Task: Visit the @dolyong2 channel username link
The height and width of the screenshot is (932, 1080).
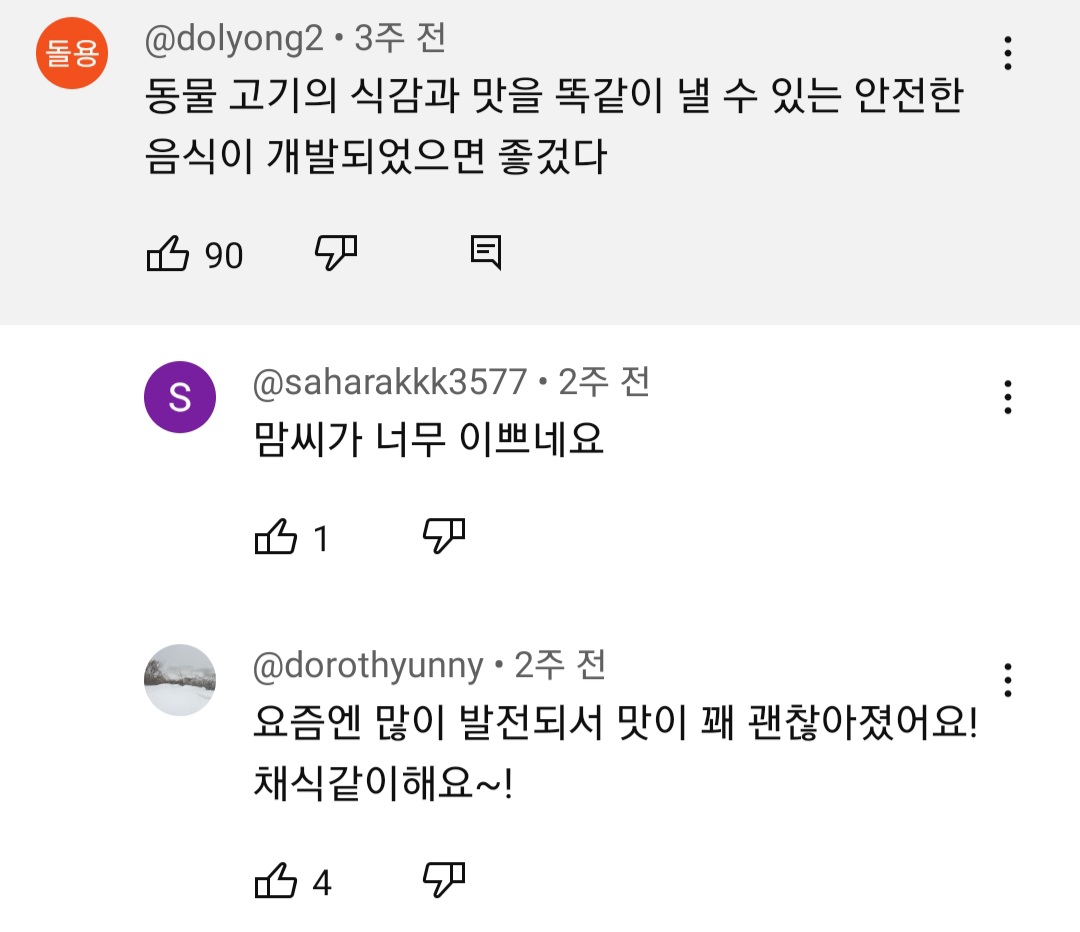Action: click(x=234, y=39)
